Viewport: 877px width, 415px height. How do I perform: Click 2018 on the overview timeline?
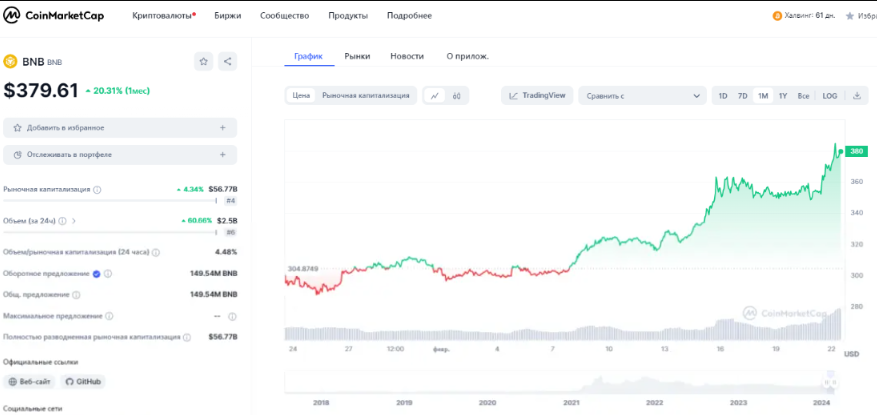tap(321, 403)
